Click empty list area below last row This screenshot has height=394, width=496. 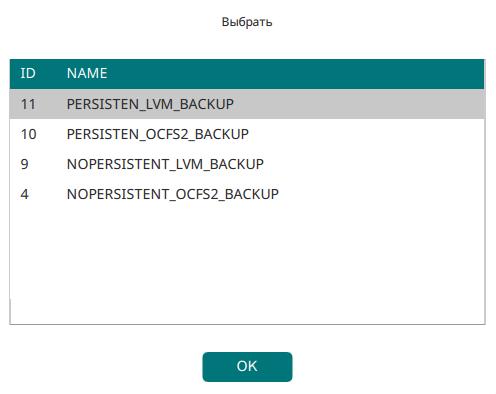247,267
